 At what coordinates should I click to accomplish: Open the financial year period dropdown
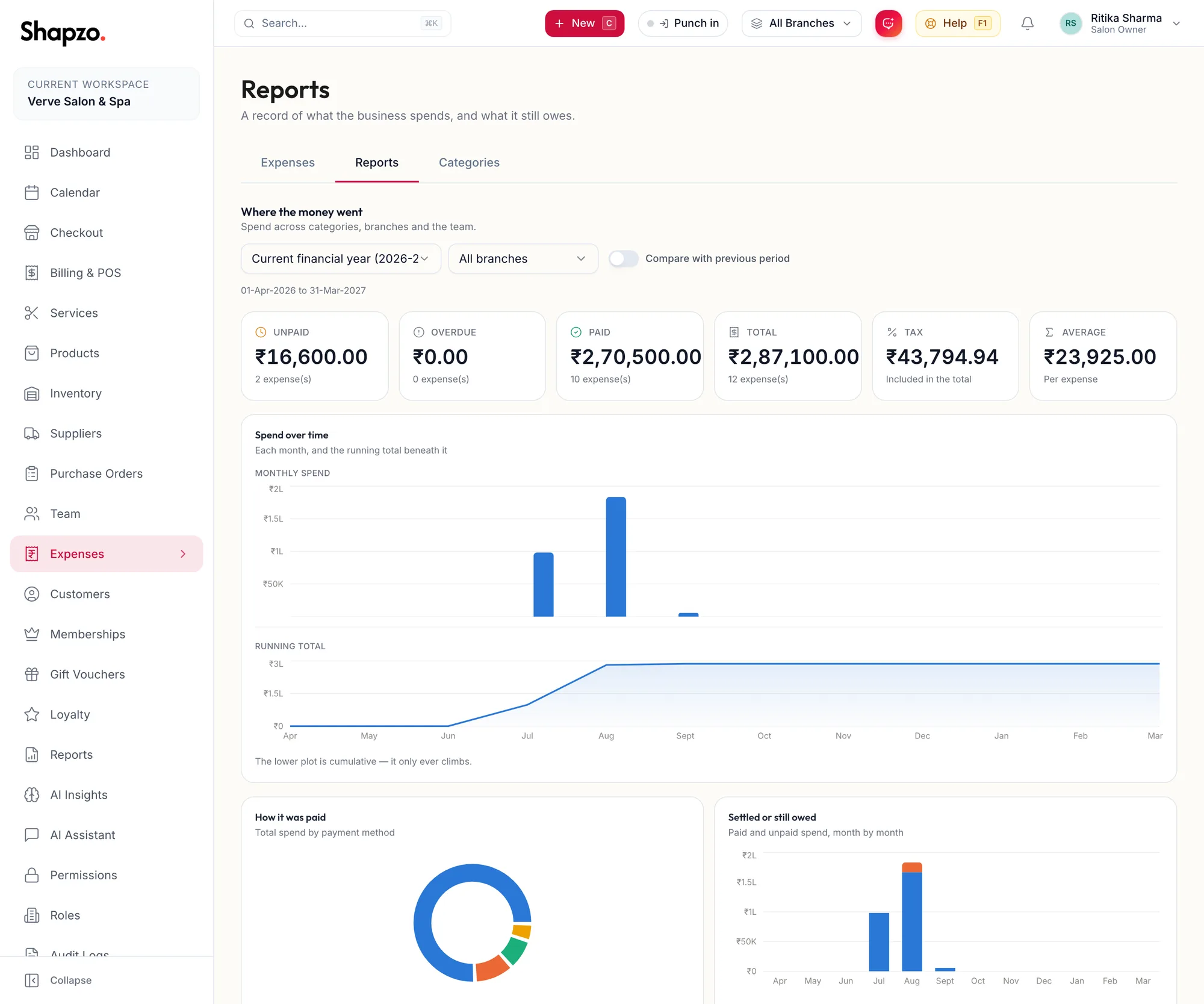341,258
